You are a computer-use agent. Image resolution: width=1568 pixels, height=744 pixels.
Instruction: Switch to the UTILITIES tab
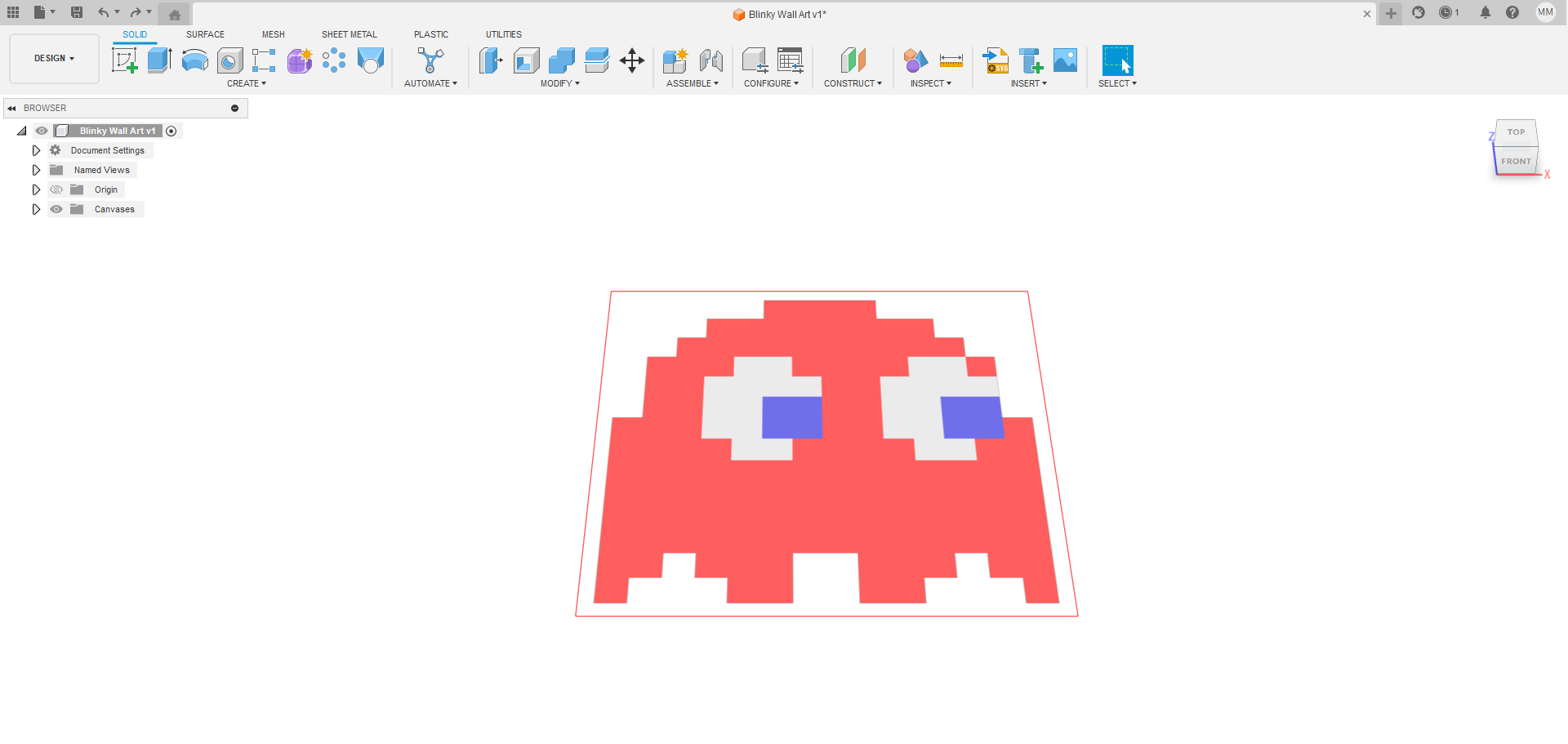pyautogui.click(x=504, y=34)
